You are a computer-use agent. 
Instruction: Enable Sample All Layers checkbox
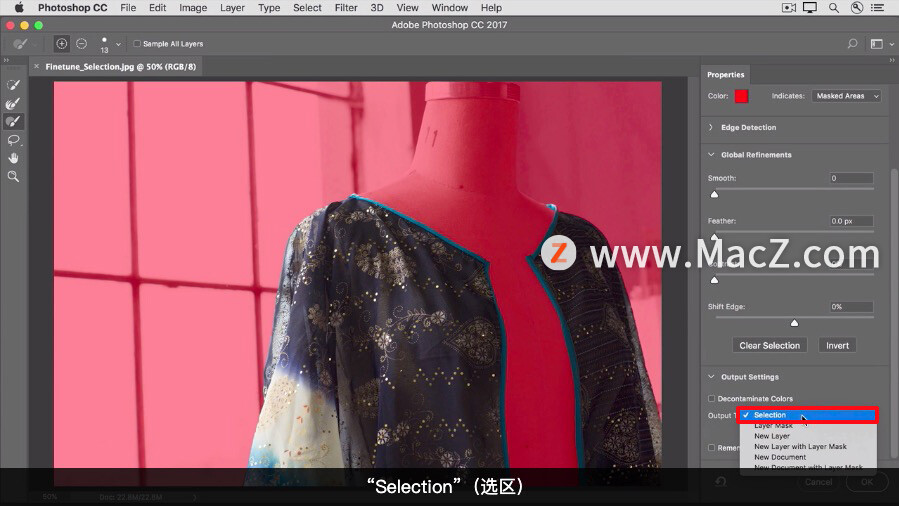(137, 44)
